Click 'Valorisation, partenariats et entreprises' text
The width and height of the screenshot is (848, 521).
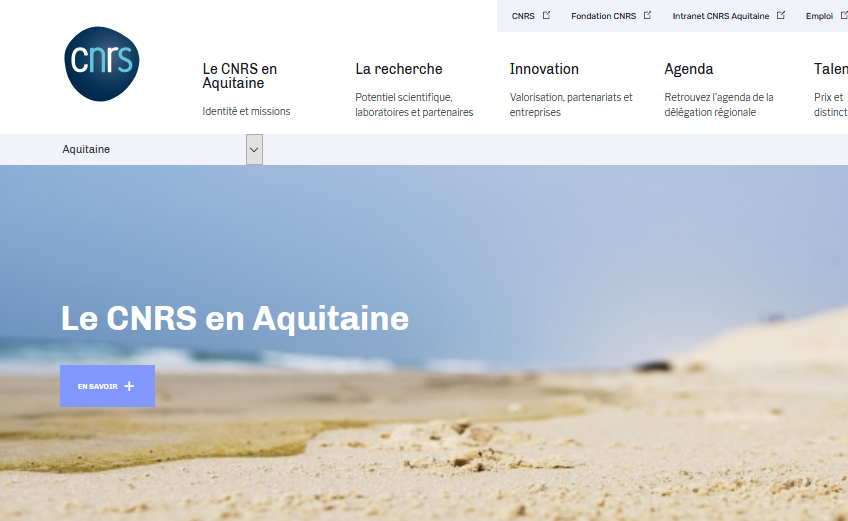[x=571, y=104]
